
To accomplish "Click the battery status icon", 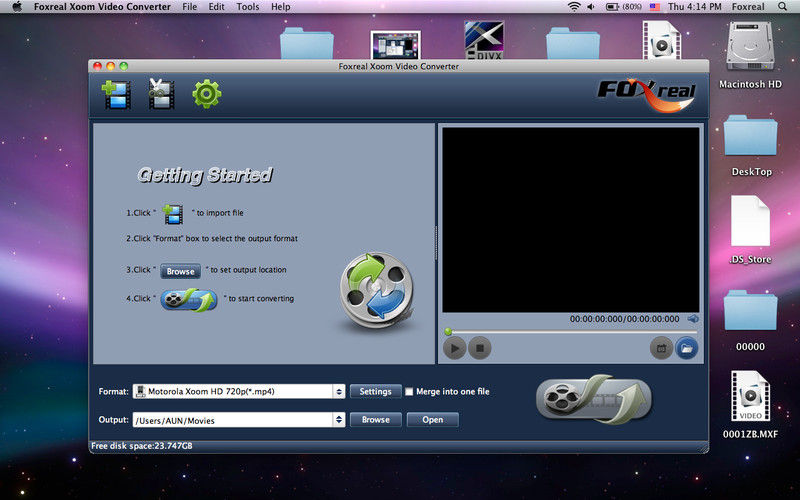I will pyautogui.click(x=623, y=7).
